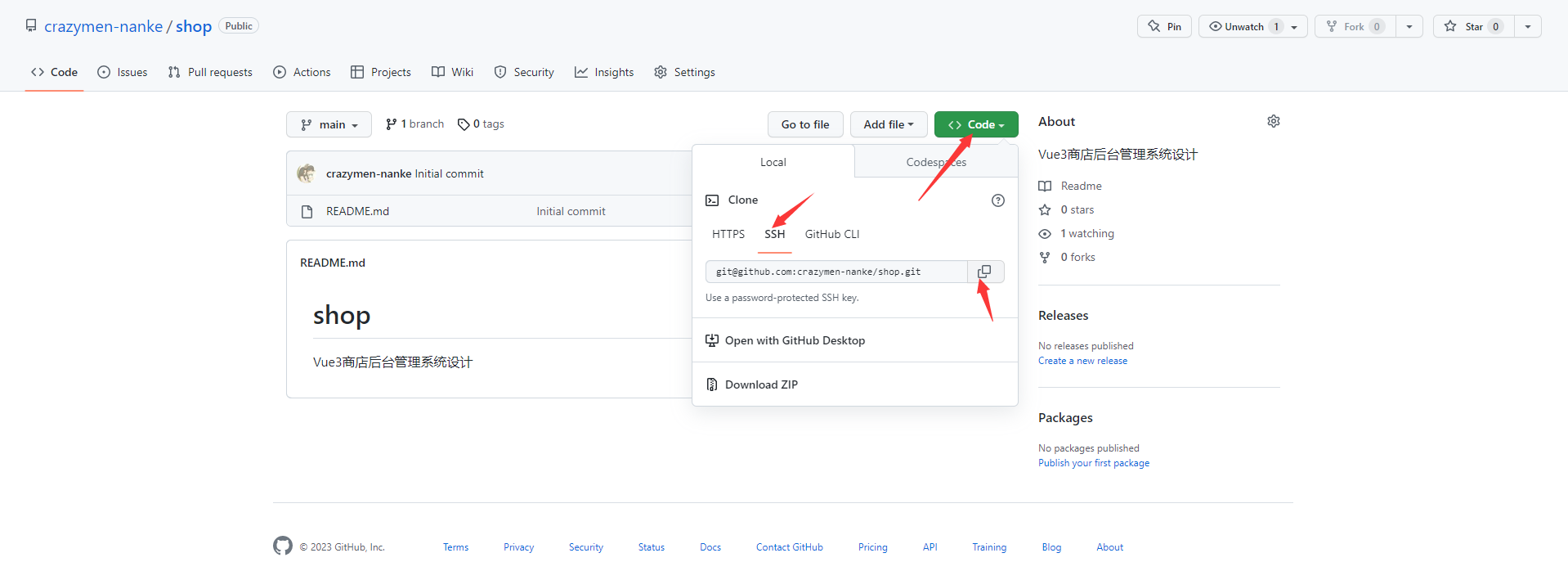Viewport: 1568px width, 562px height.
Task: Toggle the green Code dropdown button
Action: pos(976,124)
